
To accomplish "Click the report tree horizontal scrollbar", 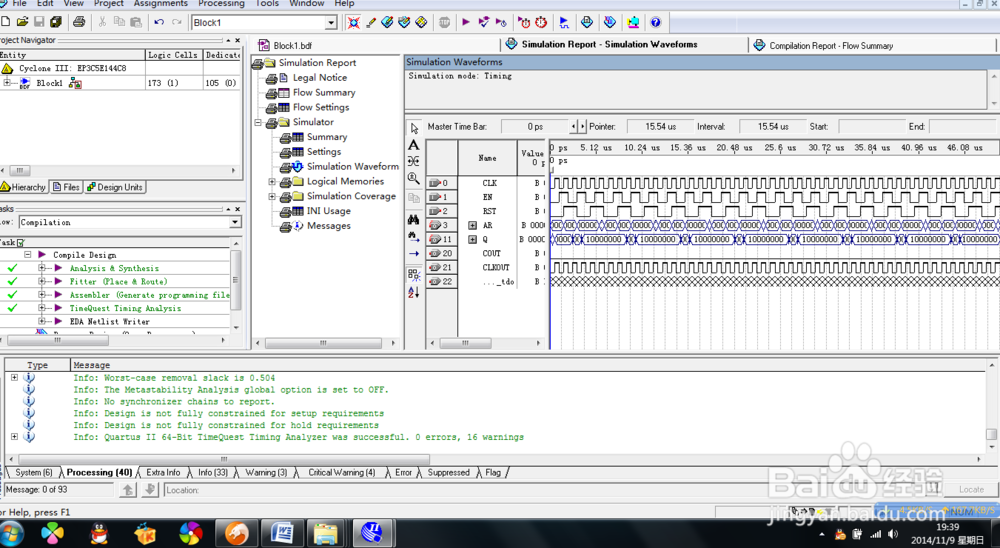I will pyautogui.click(x=323, y=343).
